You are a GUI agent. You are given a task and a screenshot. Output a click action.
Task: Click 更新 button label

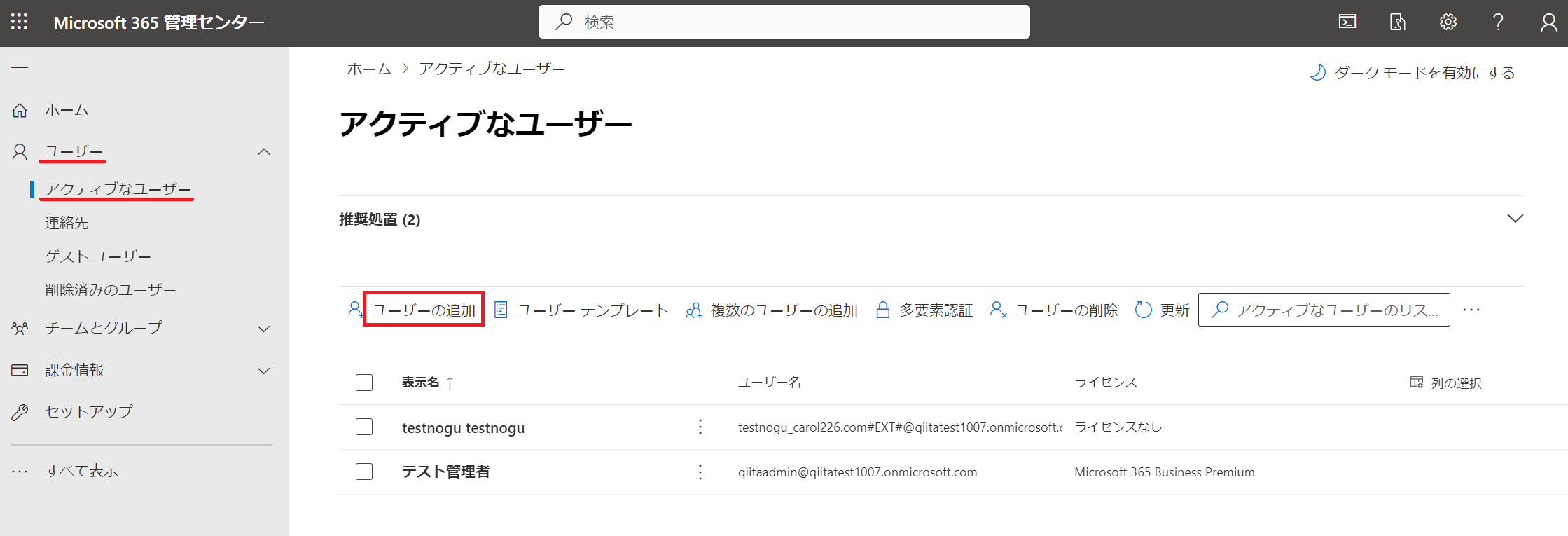1174,310
